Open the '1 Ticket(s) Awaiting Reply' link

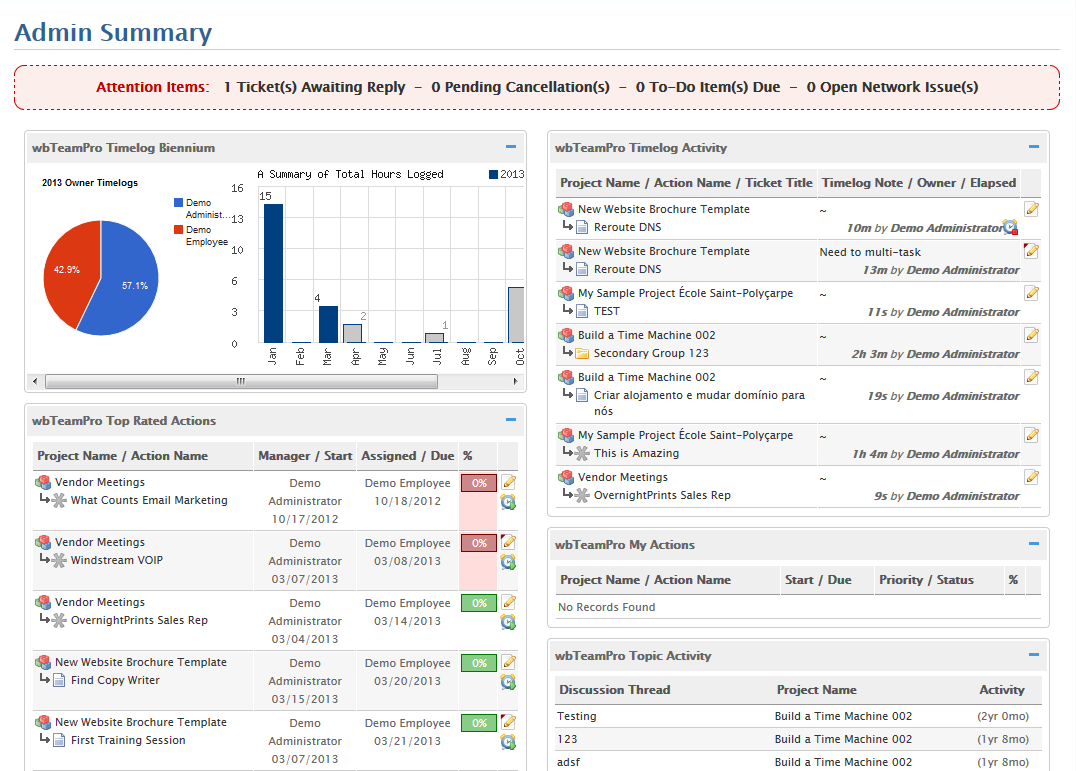pyautogui.click(x=314, y=87)
